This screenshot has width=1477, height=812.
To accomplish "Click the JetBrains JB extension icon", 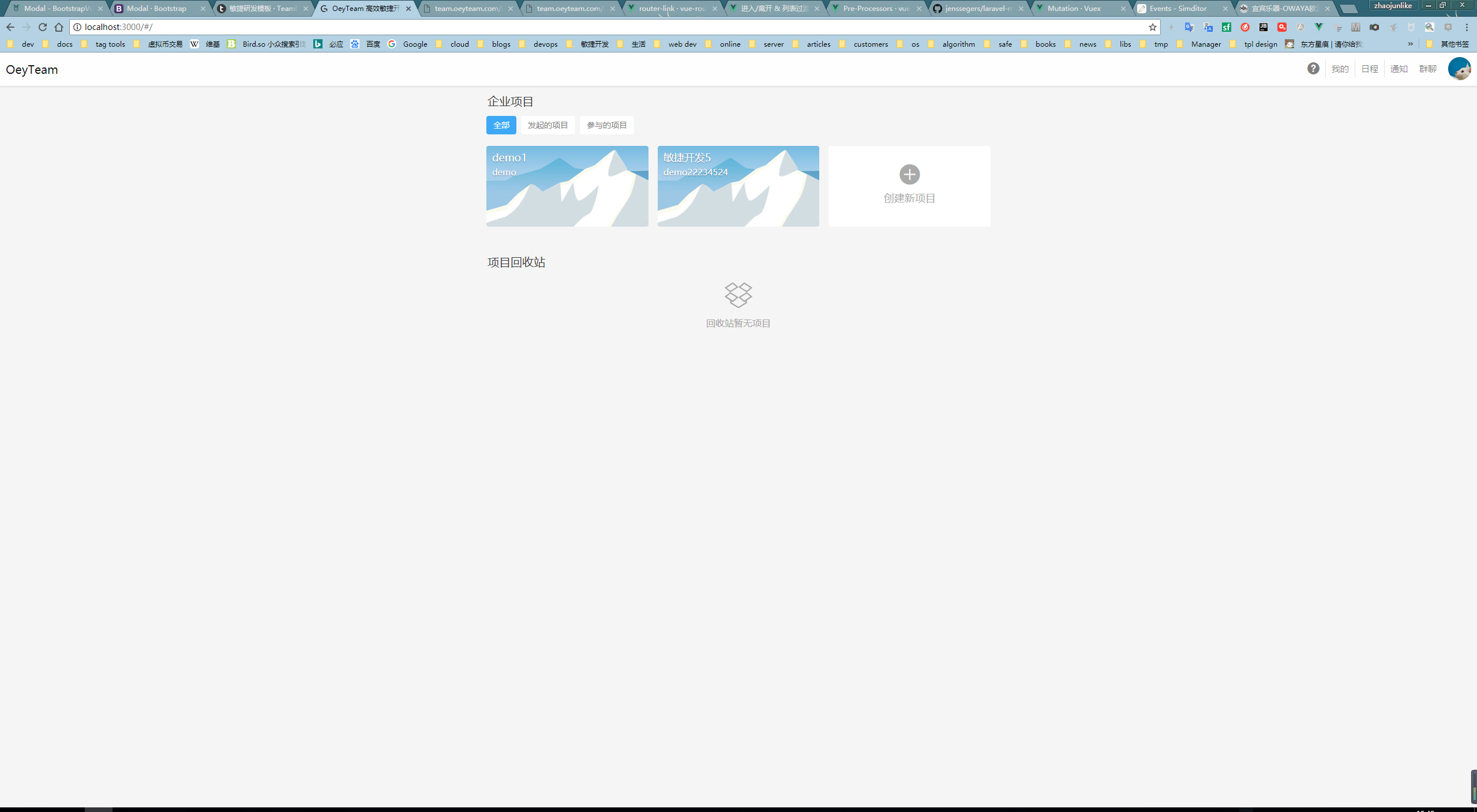I will point(1264,27).
